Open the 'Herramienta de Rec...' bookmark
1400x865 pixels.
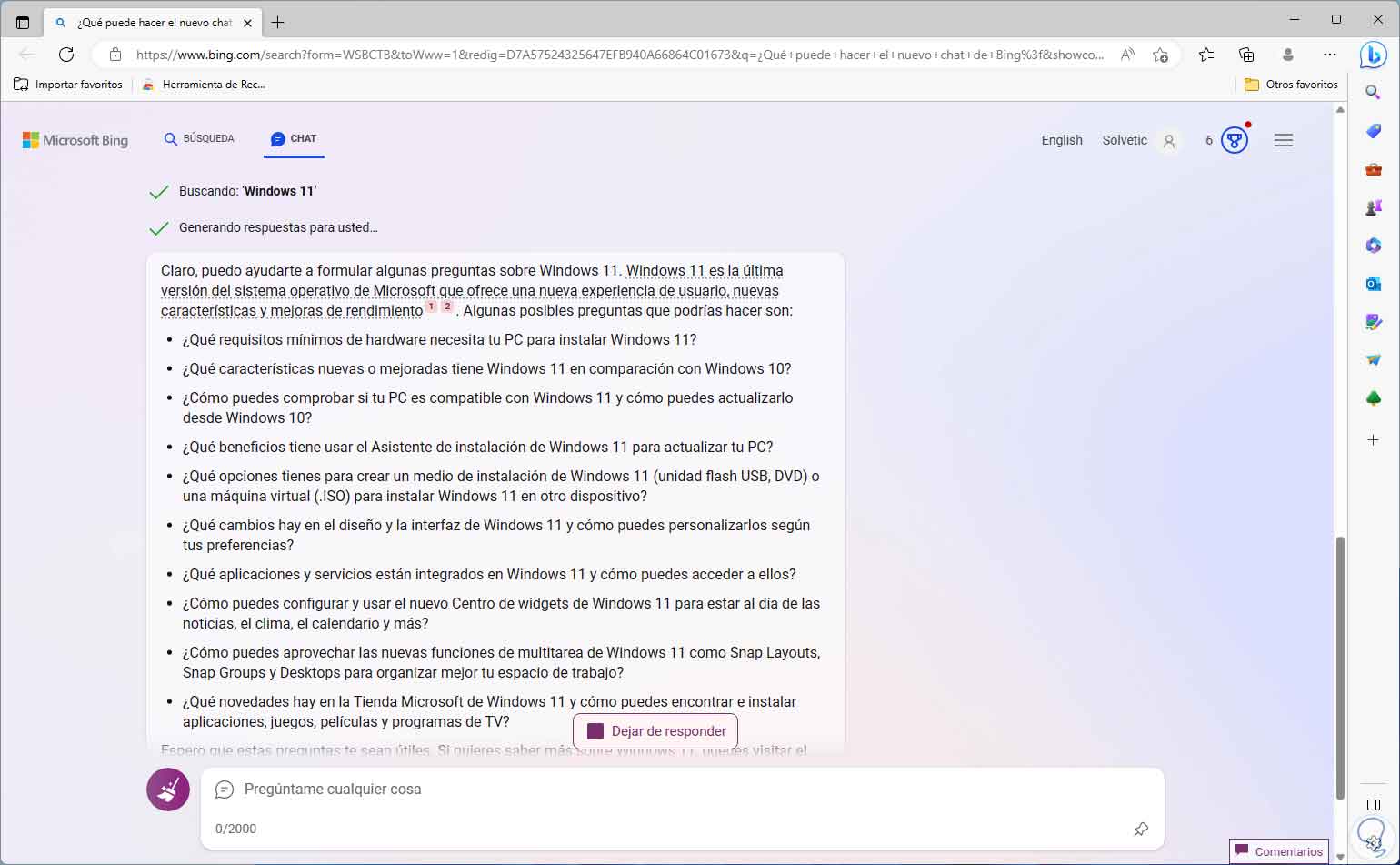point(204,85)
